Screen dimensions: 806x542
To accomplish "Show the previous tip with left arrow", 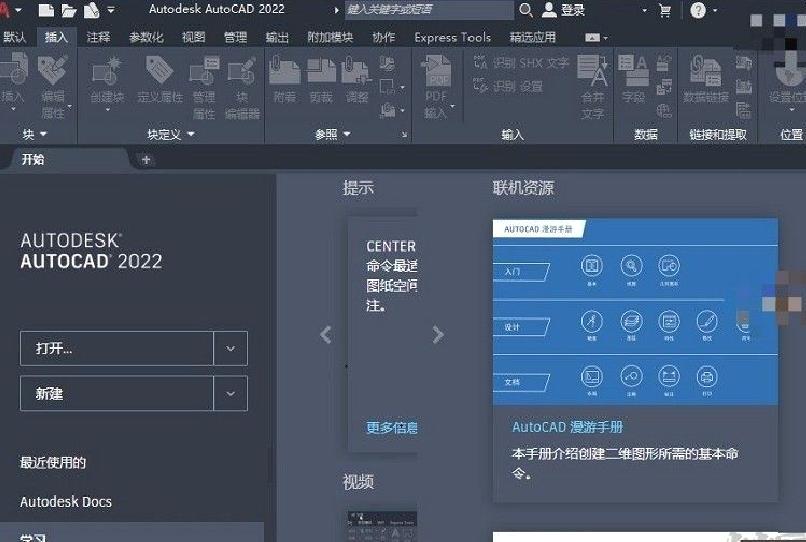I will [325, 335].
